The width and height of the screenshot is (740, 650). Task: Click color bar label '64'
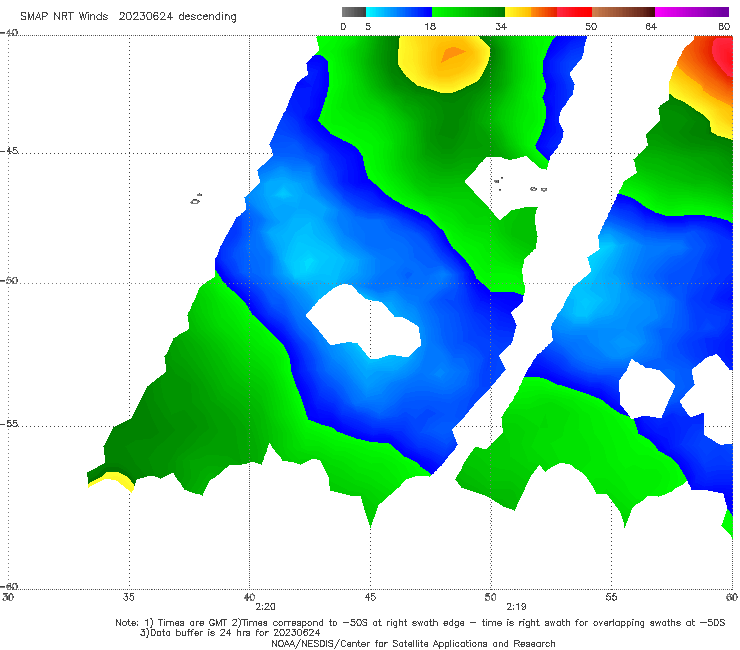click(x=651, y=26)
